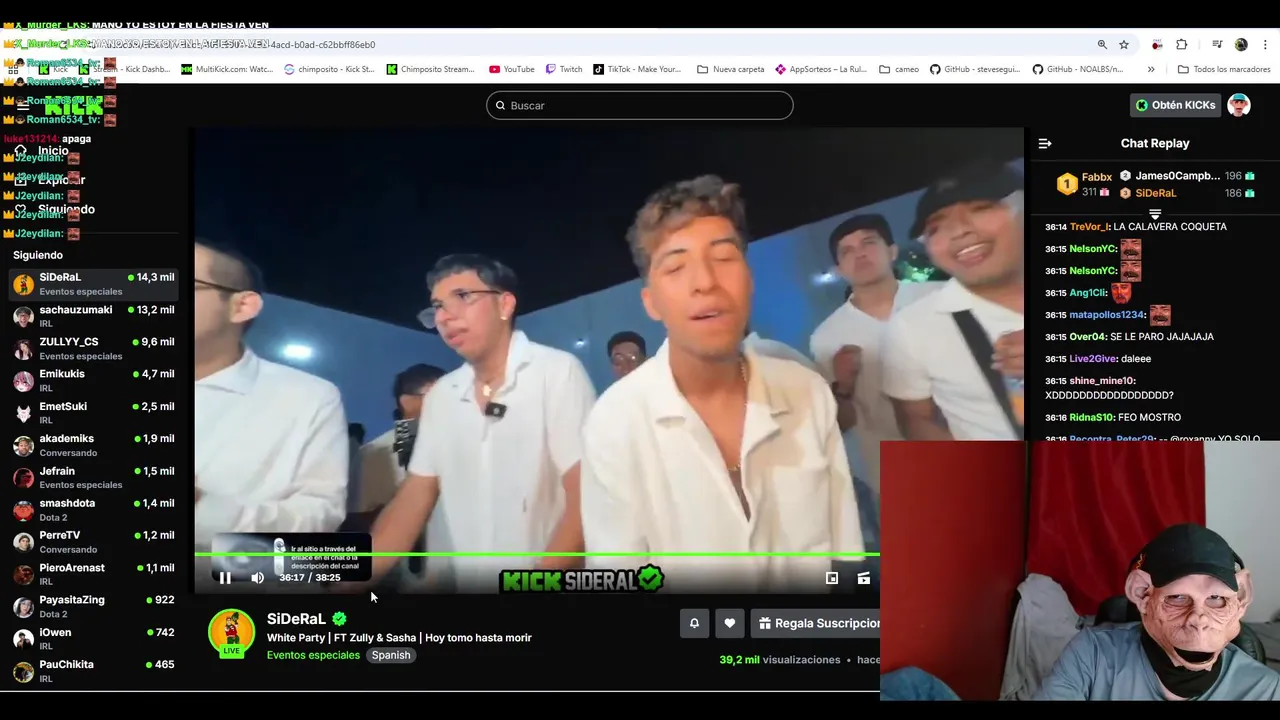
Task: Go to Inicio in sidebar
Action: pos(53,151)
